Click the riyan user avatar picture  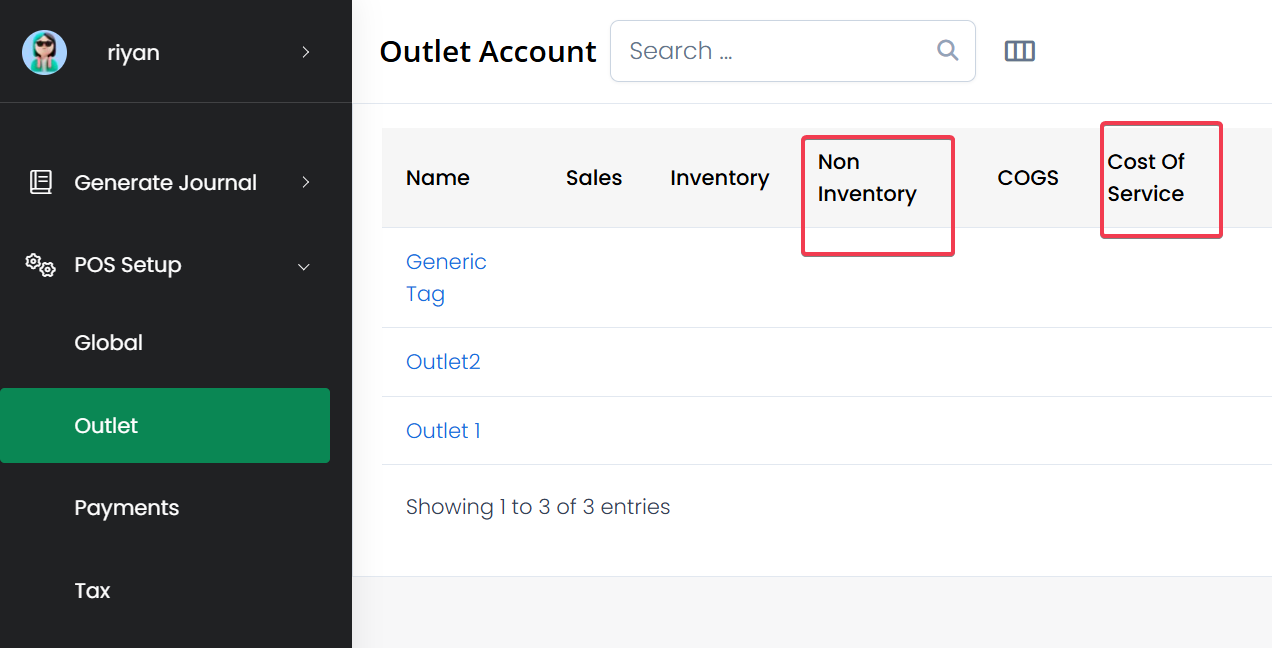point(44,52)
